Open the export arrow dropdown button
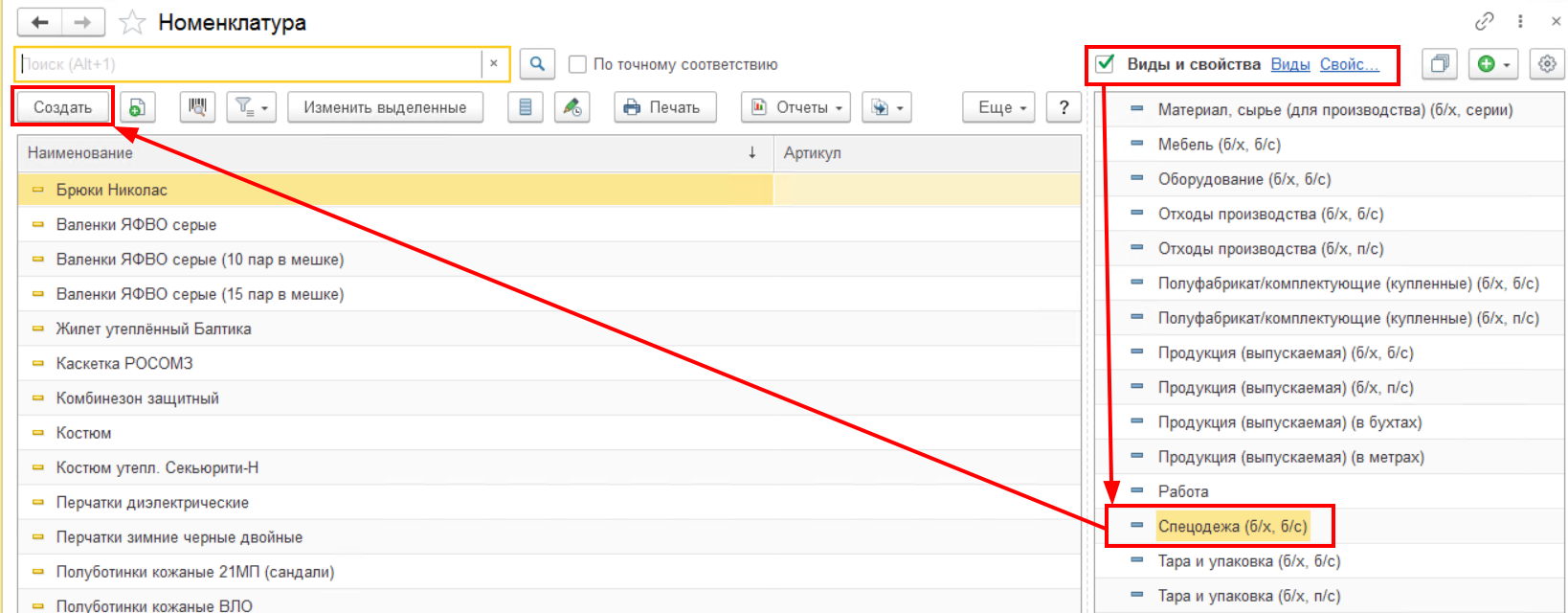Screen dimensions: 1568x613 click(x=886, y=107)
